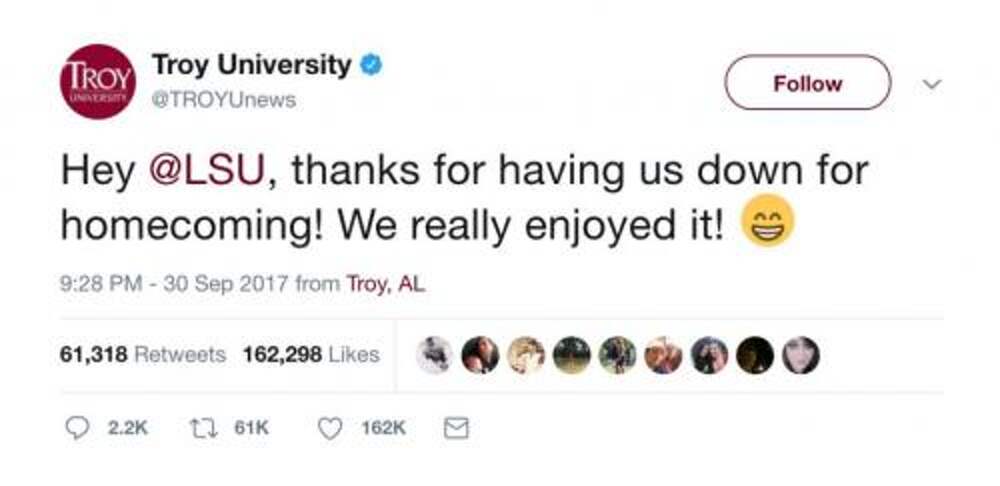Click the 2.2K replies count

click(127, 428)
